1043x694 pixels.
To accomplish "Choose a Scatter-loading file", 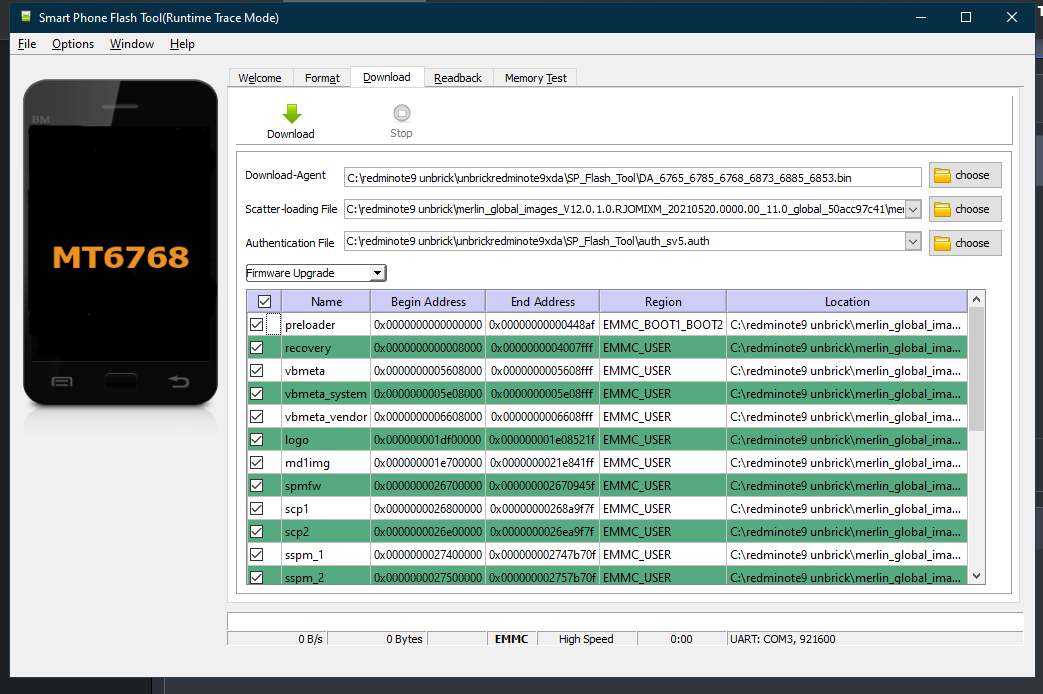I will tap(965, 210).
